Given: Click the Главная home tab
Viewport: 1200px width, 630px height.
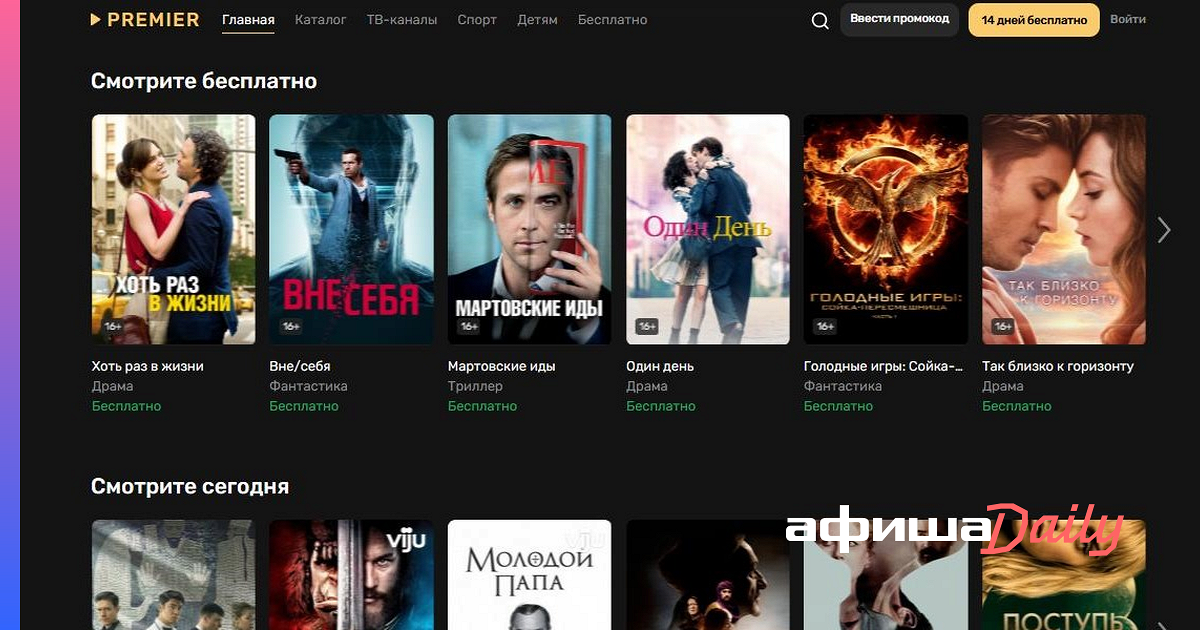Looking at the screenshot, I should [x=248, y=20].
